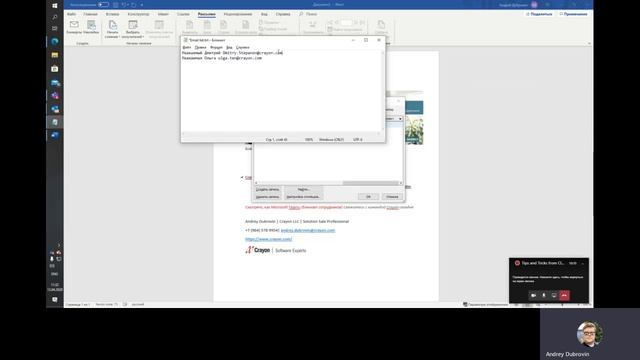
Task: Open the Word Review tab
Action: 238,14
